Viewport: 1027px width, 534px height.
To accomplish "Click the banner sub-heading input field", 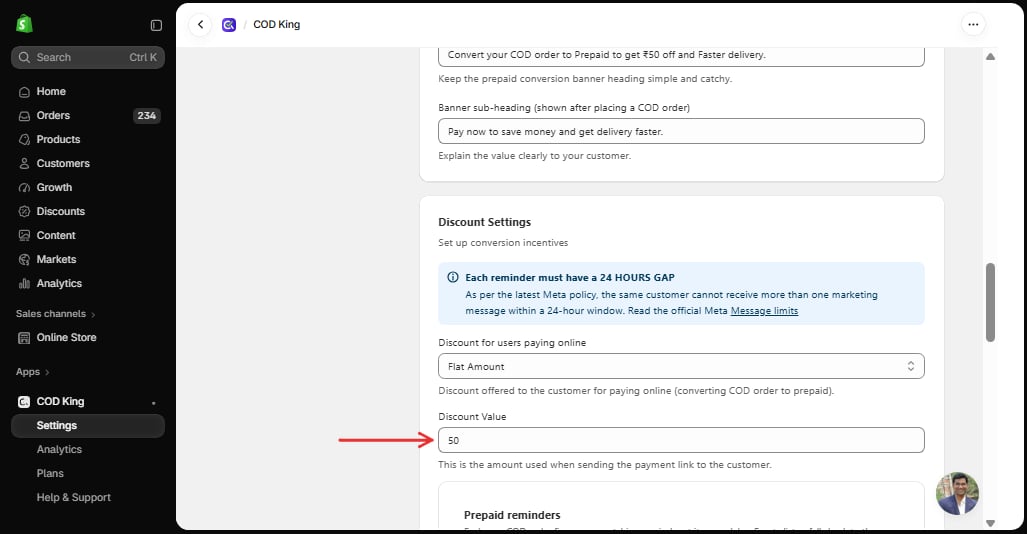I will tap(681, 131).
